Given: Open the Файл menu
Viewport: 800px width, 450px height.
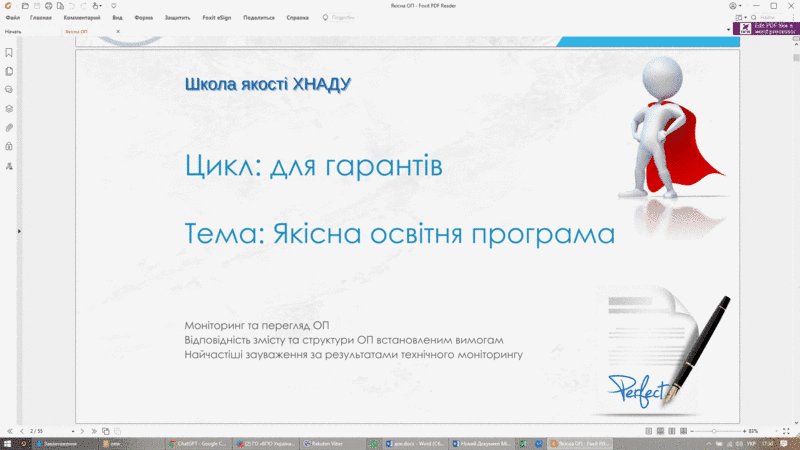Looking at the screenshot, I should [x=12, y=18].
